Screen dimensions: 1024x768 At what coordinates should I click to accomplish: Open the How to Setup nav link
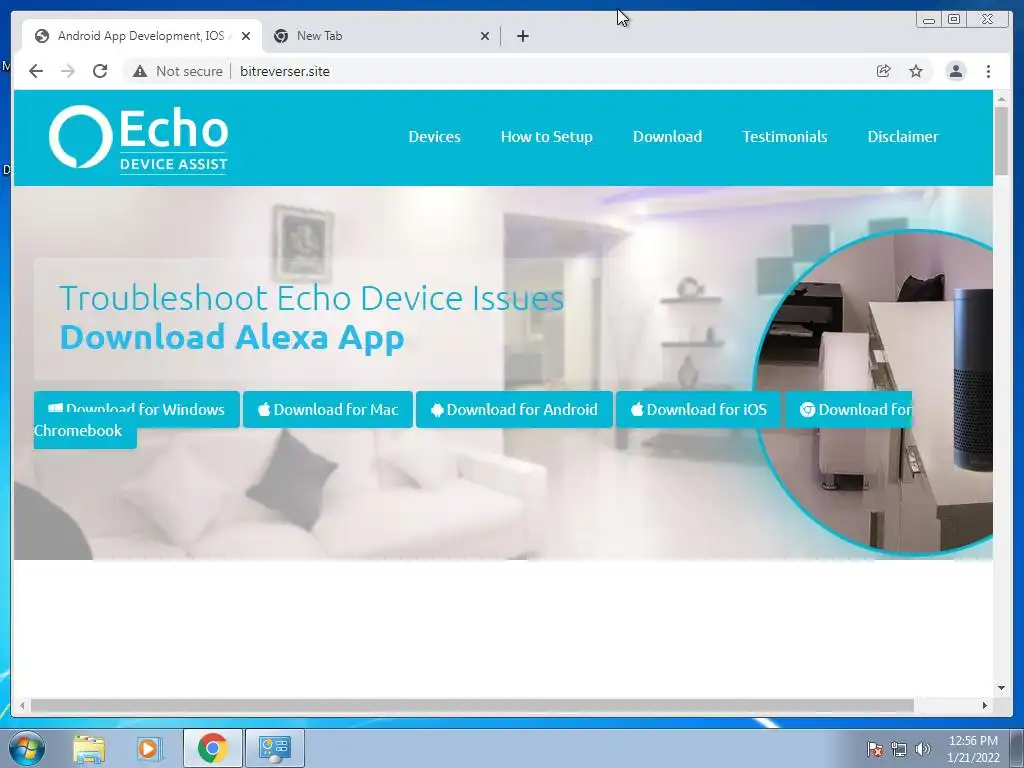point(547,136)
